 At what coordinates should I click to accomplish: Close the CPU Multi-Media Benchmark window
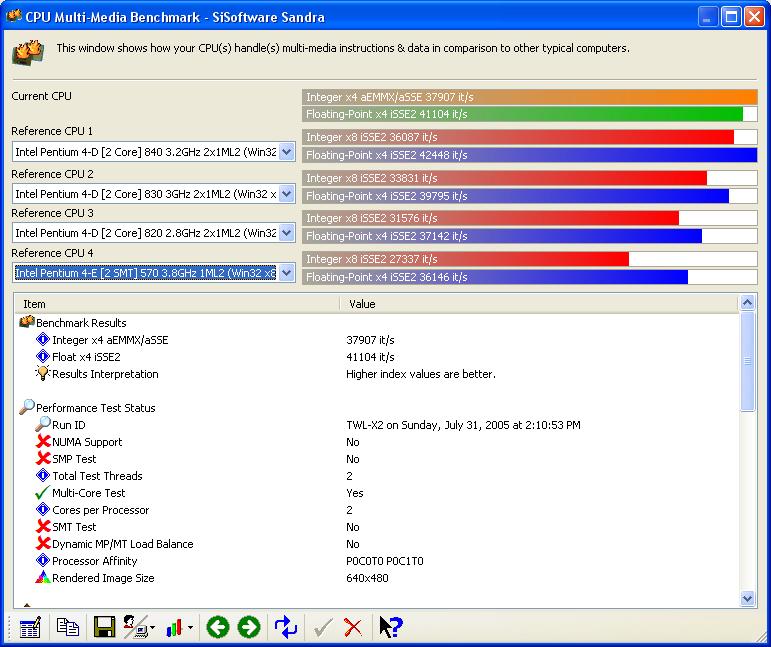pyautogui.click(x=754, y=17)
